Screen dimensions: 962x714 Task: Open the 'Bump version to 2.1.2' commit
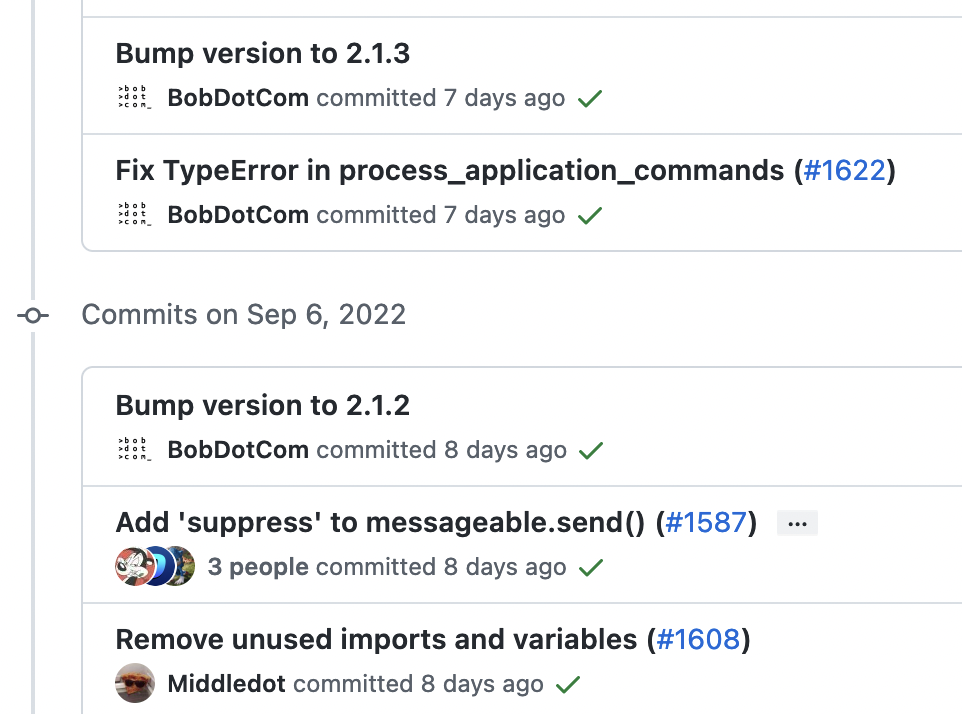click(x=262, y=404)
